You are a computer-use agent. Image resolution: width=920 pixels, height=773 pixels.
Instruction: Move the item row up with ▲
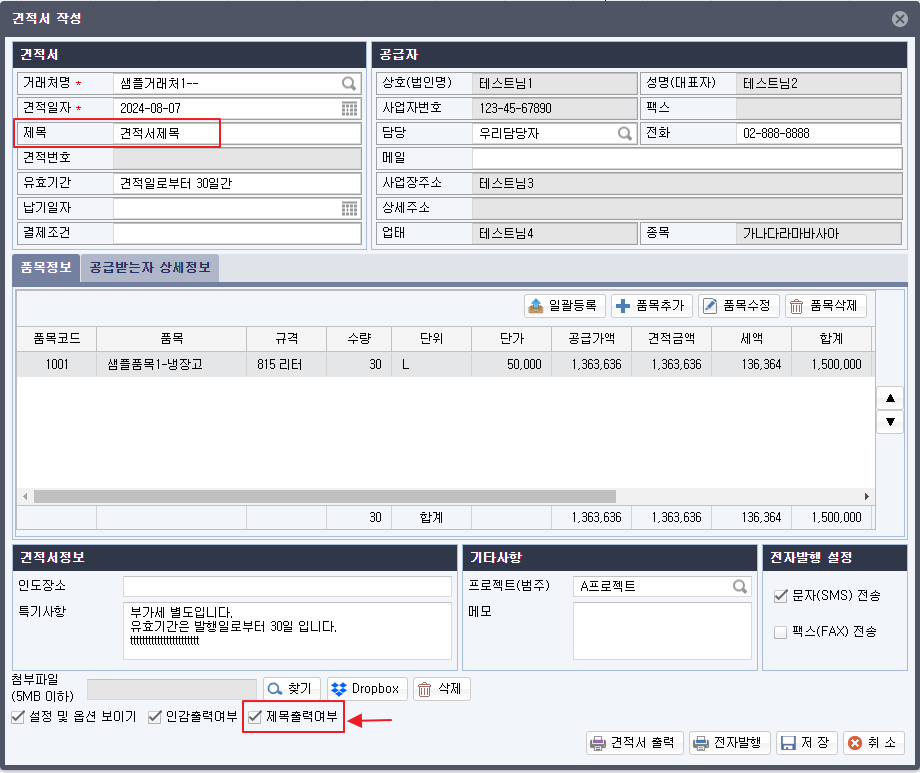click(890, 398)
